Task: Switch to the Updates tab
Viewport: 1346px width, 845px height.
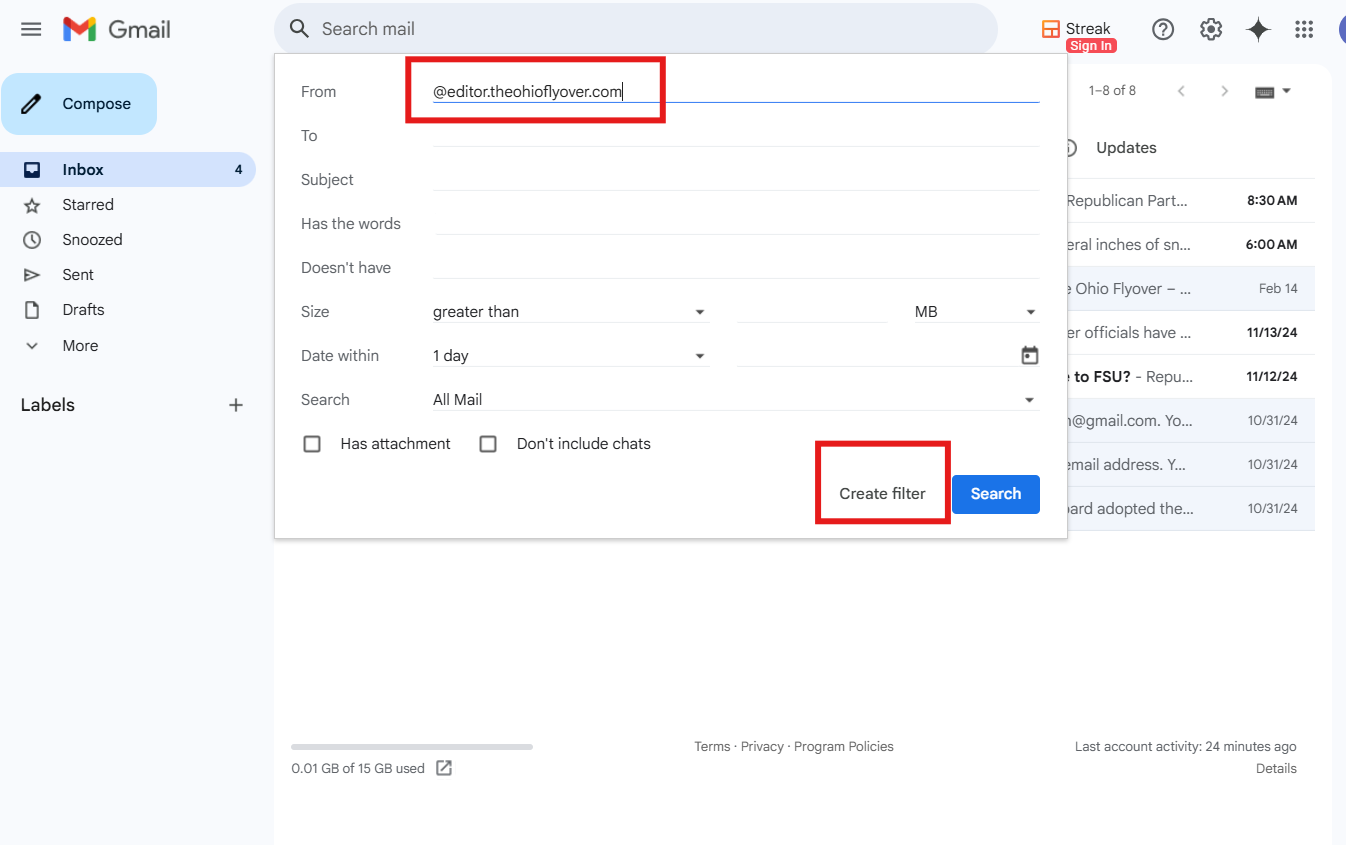Action: click(1126, 148)
